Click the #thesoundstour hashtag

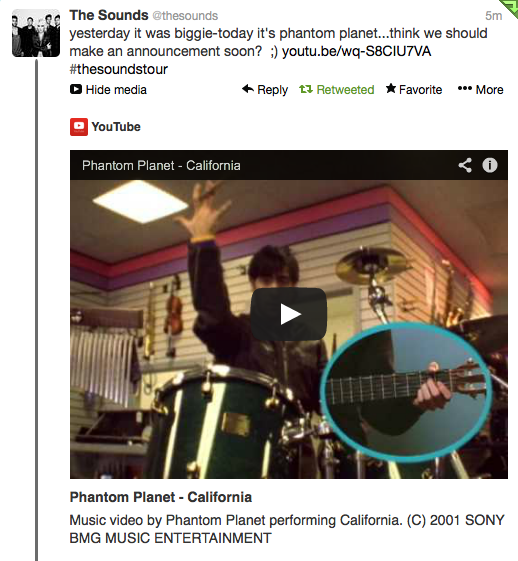click(x=118, y=69)
